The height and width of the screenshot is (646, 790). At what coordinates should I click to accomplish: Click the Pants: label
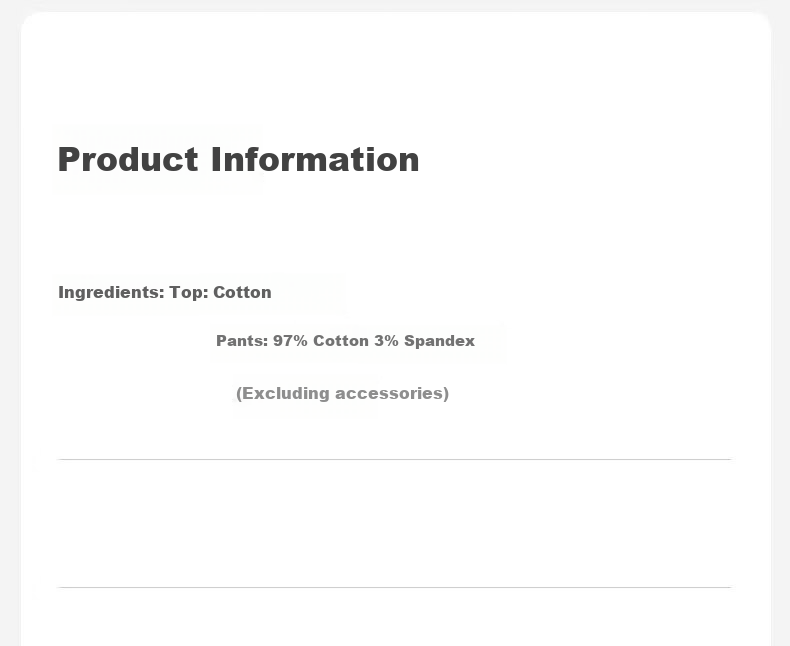242,341
